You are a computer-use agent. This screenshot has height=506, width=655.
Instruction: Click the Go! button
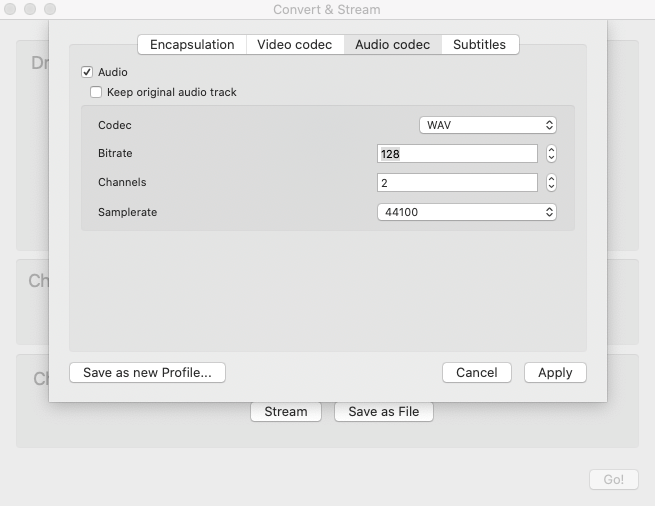pos(613,479)
